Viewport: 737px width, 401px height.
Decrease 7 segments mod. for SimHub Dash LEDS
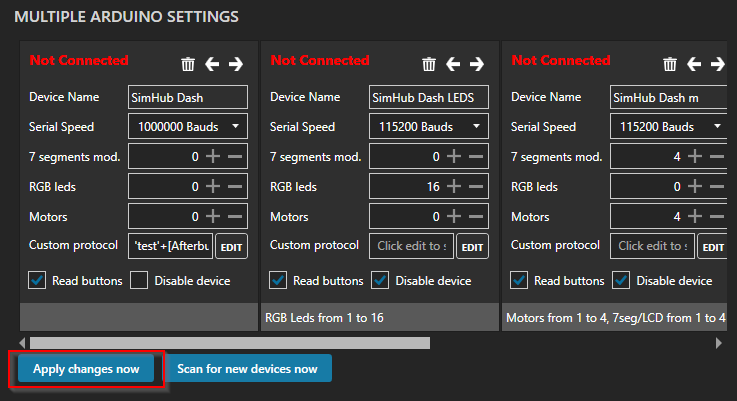coord(476,156)
